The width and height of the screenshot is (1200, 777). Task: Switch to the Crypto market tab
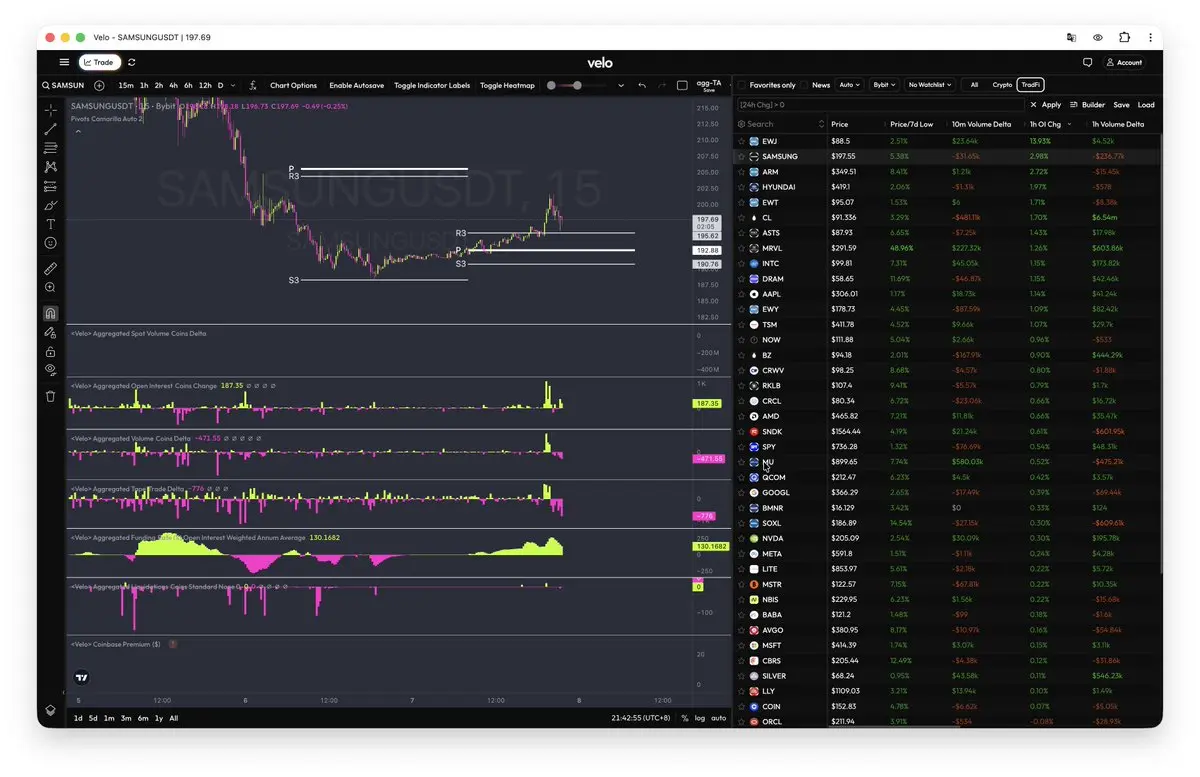[x=1002, y=85]
